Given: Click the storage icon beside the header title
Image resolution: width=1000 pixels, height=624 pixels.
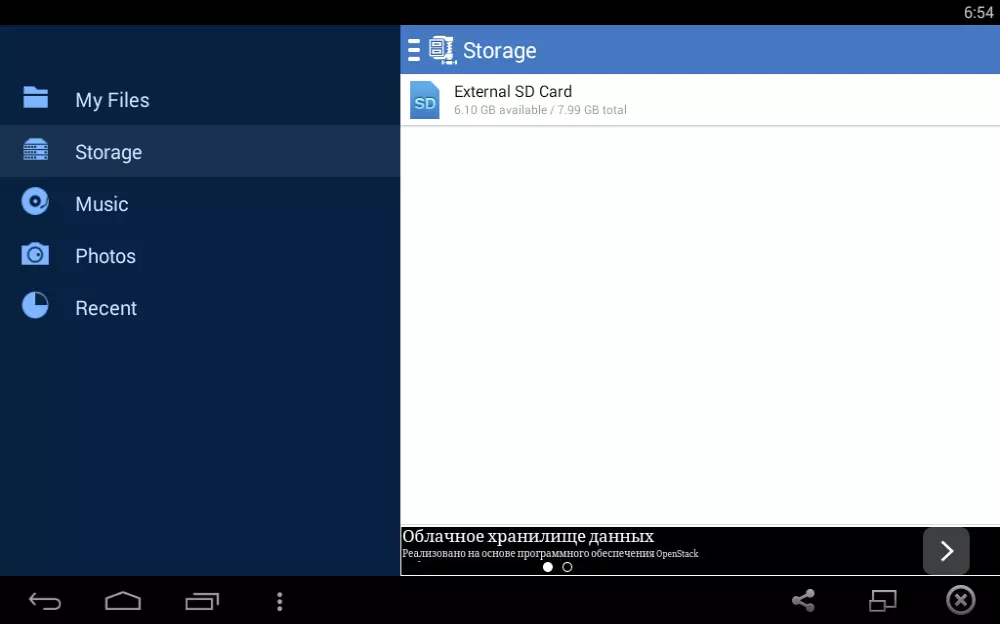Looking at the screenshot, I should coord(442,50).
